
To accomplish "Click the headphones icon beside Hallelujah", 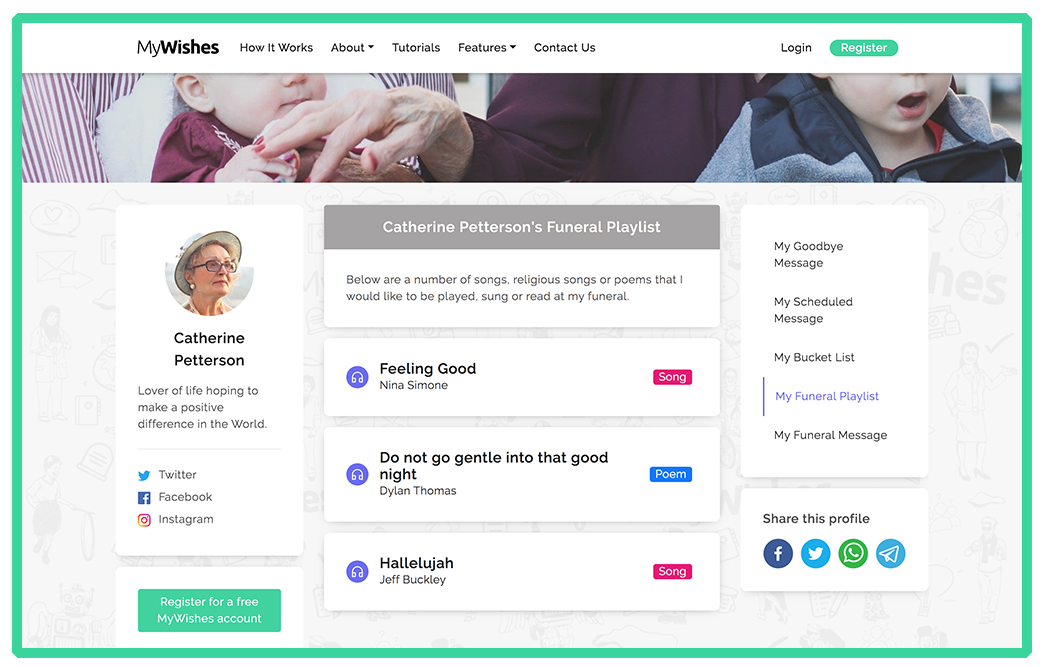I will [357, 571].
